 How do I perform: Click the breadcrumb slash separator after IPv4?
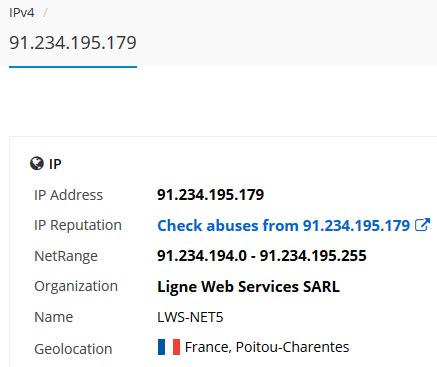pos(46,13)
